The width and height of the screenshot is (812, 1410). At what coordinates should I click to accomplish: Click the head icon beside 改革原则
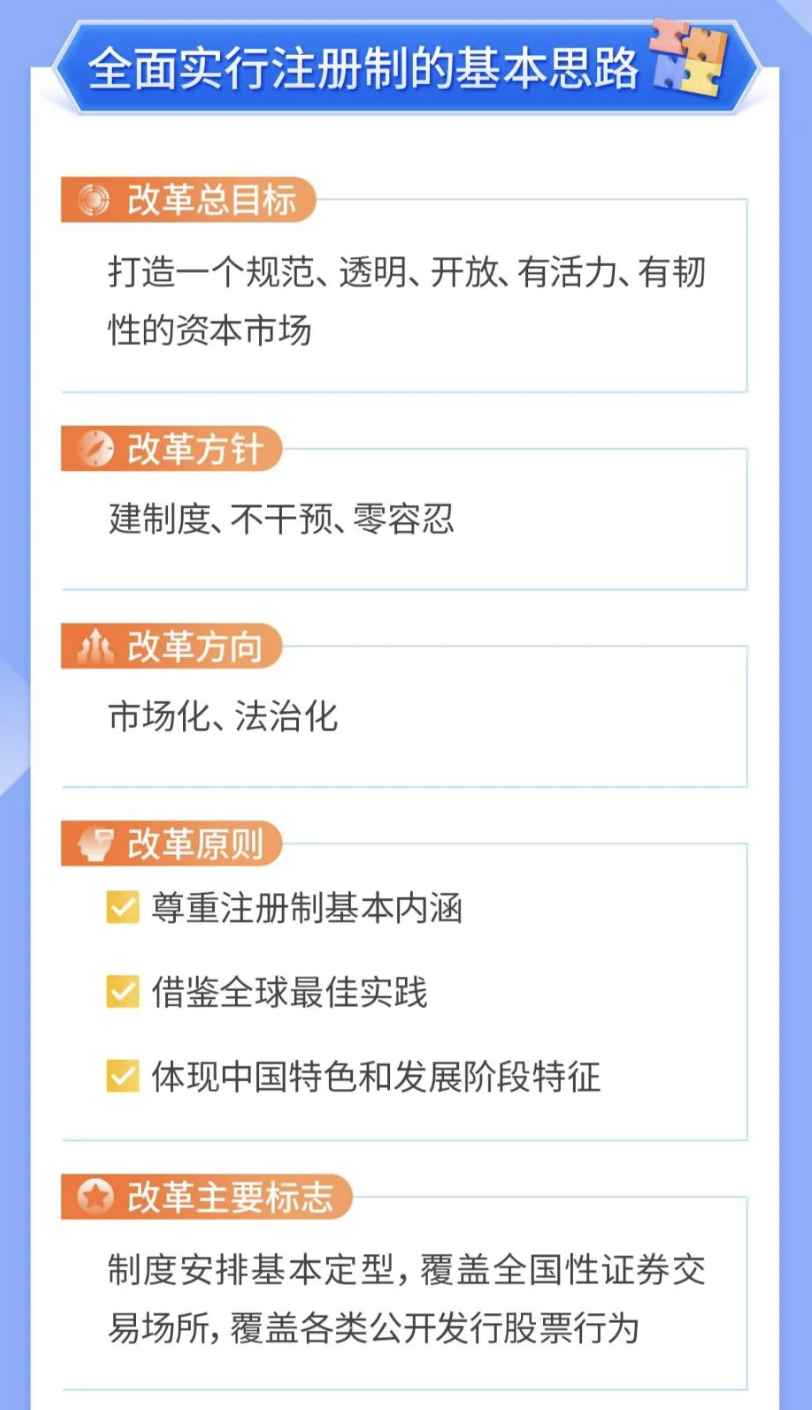pyautogui.click(x=96, y=845)
